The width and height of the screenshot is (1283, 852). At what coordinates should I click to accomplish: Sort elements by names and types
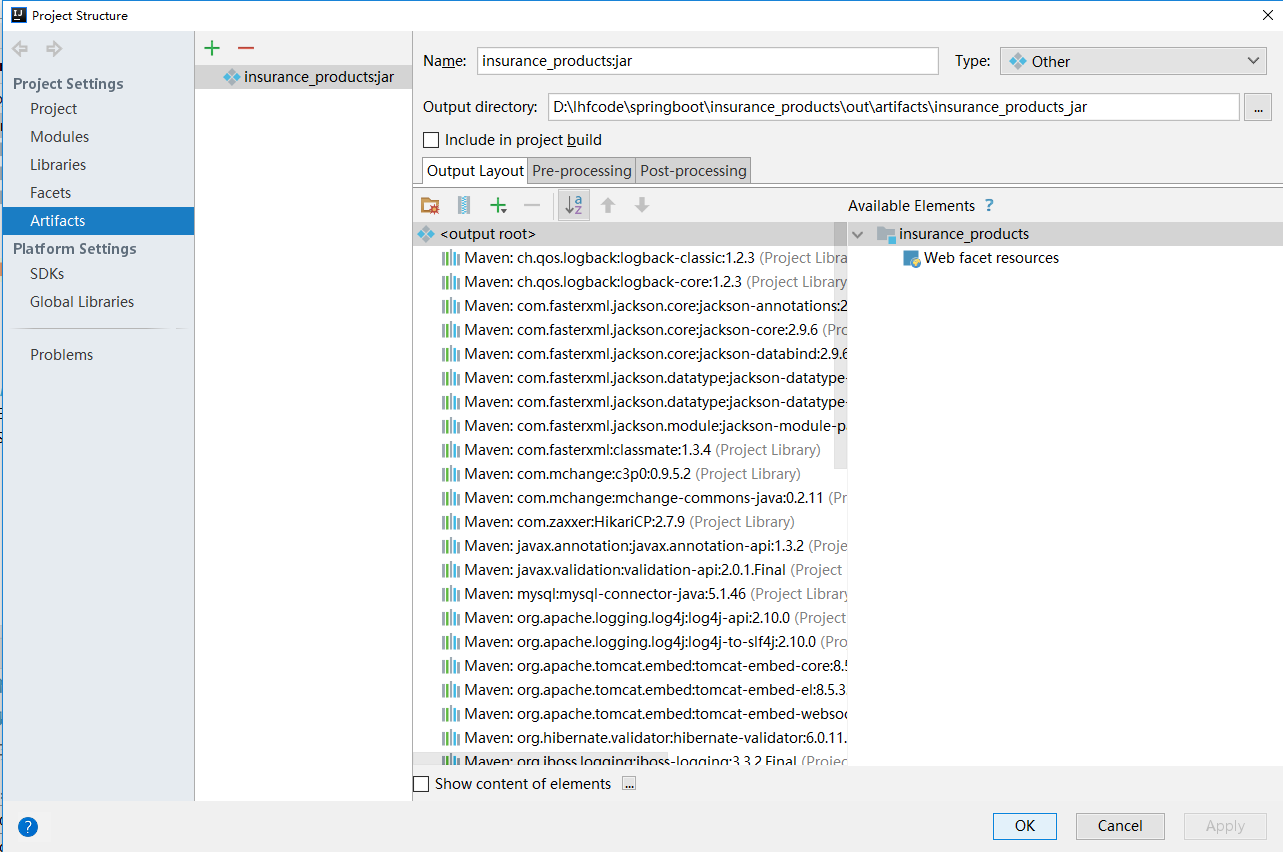tap(574, 205)
